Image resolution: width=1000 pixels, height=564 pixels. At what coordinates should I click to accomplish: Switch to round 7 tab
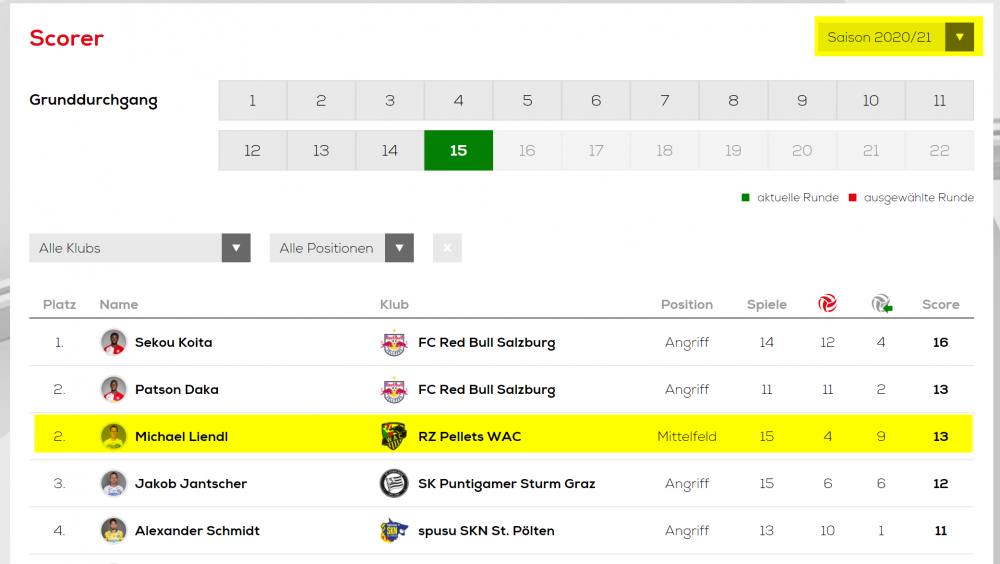point(665,101)
